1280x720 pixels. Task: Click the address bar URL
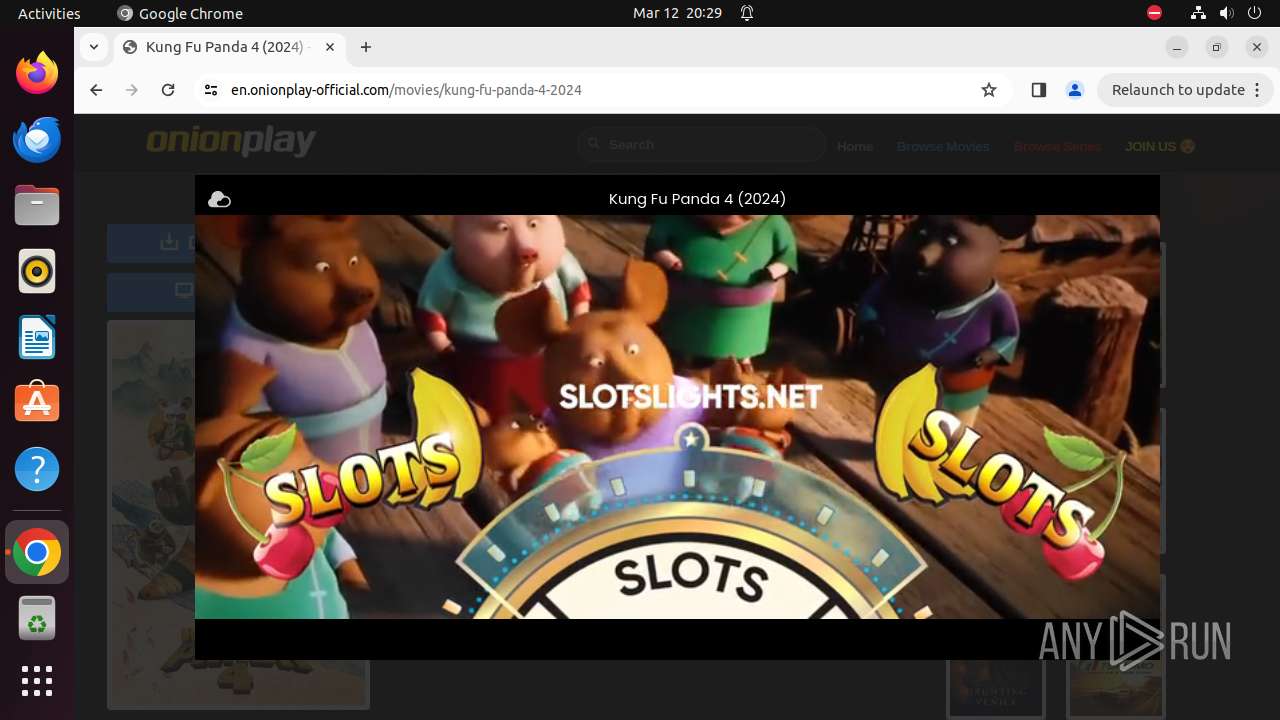click(406, 90)
